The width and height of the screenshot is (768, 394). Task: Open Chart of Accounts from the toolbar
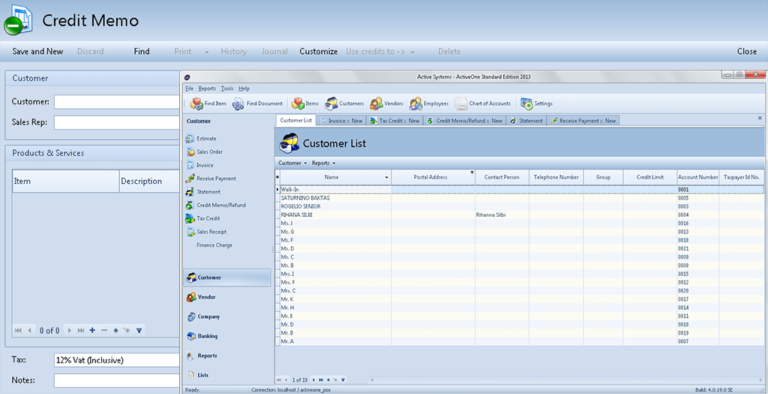click(482, 103)
